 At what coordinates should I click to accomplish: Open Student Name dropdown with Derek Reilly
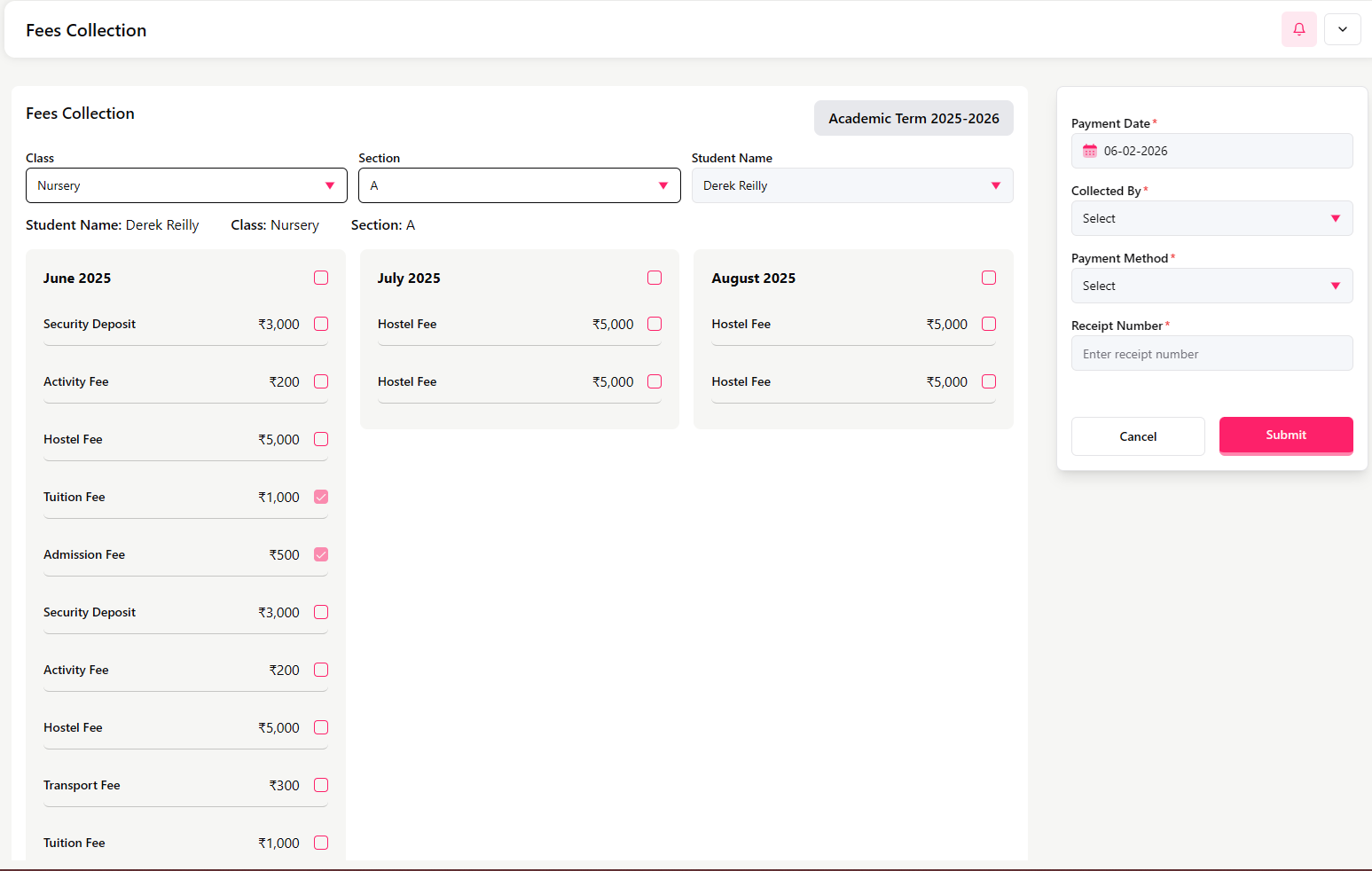coord(851,185)
